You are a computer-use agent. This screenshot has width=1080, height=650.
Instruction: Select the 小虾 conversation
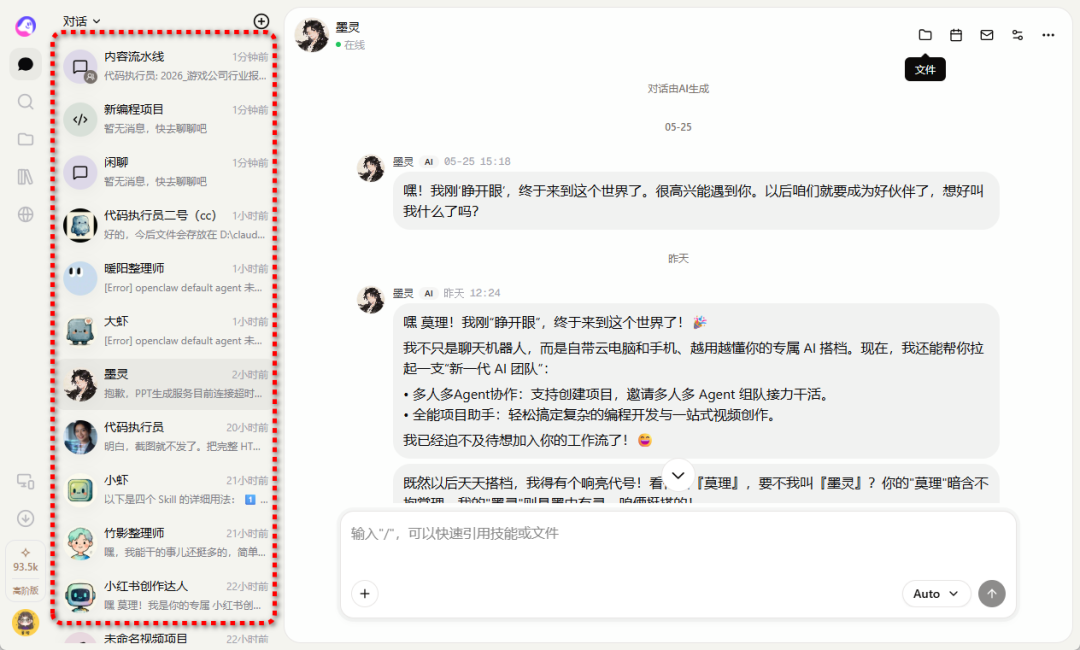coord(165,490)
